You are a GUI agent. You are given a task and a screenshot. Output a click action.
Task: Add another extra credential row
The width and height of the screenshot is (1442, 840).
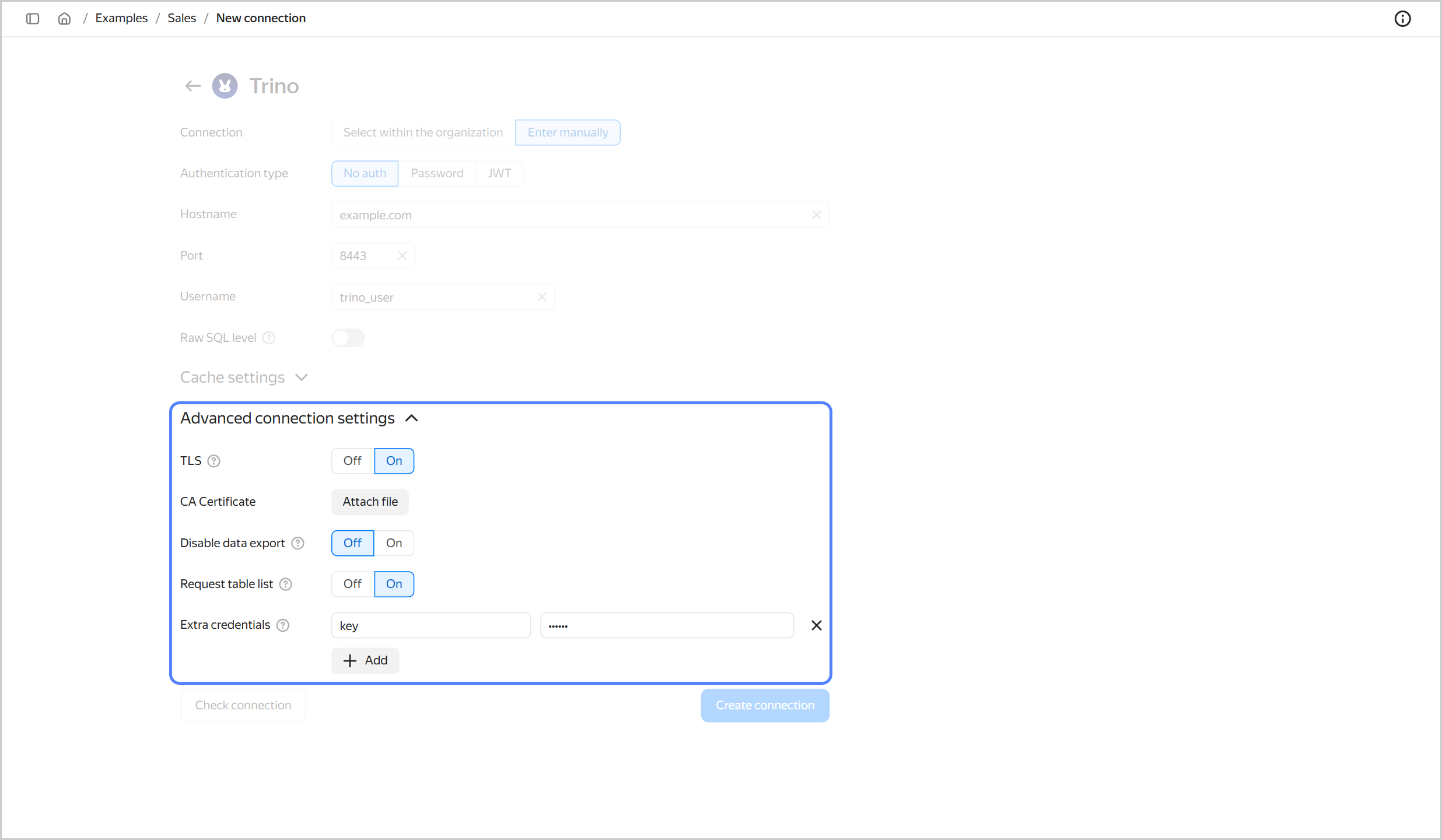366,660
